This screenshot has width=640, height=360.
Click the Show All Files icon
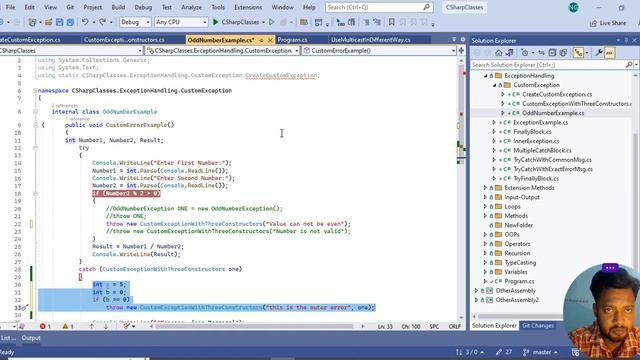pos(563,53)
